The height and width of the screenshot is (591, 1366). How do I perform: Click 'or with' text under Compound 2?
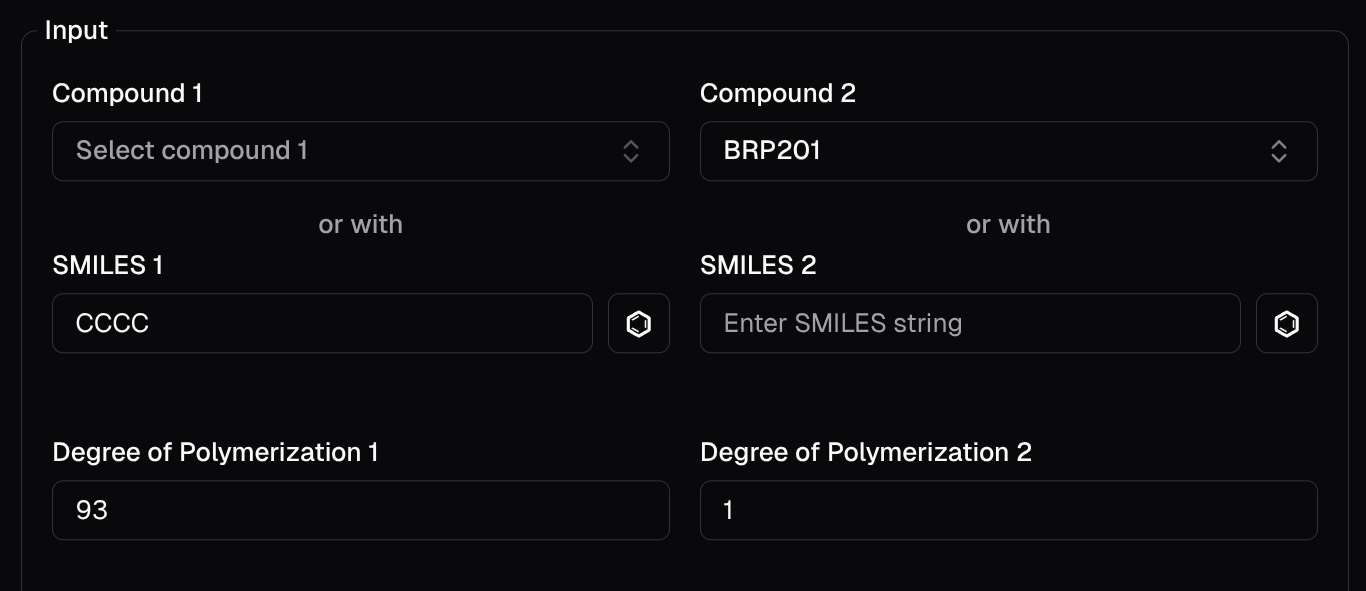[1008, 224]
